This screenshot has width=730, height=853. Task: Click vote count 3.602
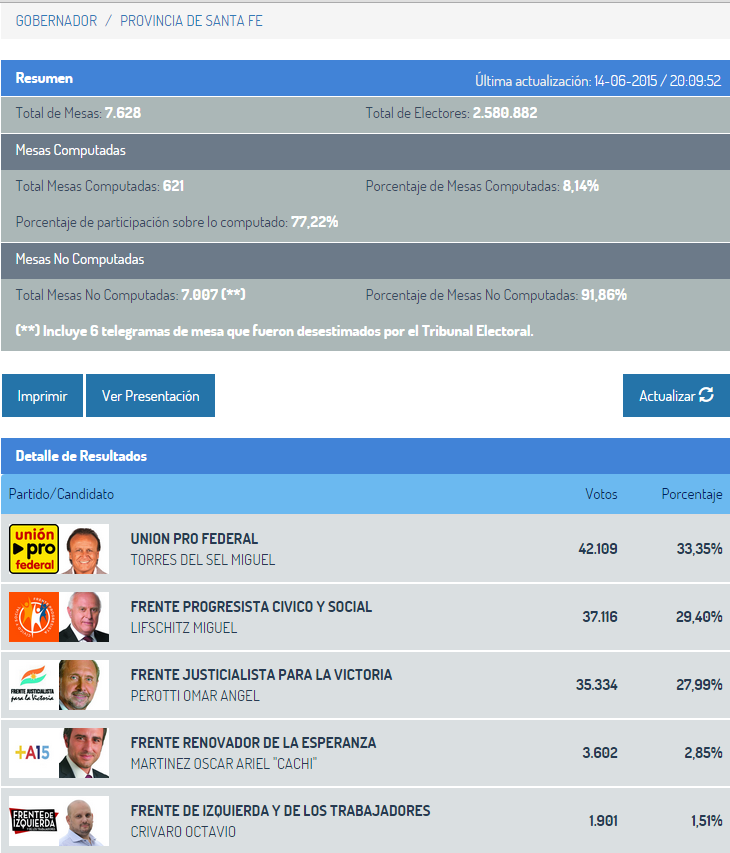pyautogui.click(x=600, y=752)
